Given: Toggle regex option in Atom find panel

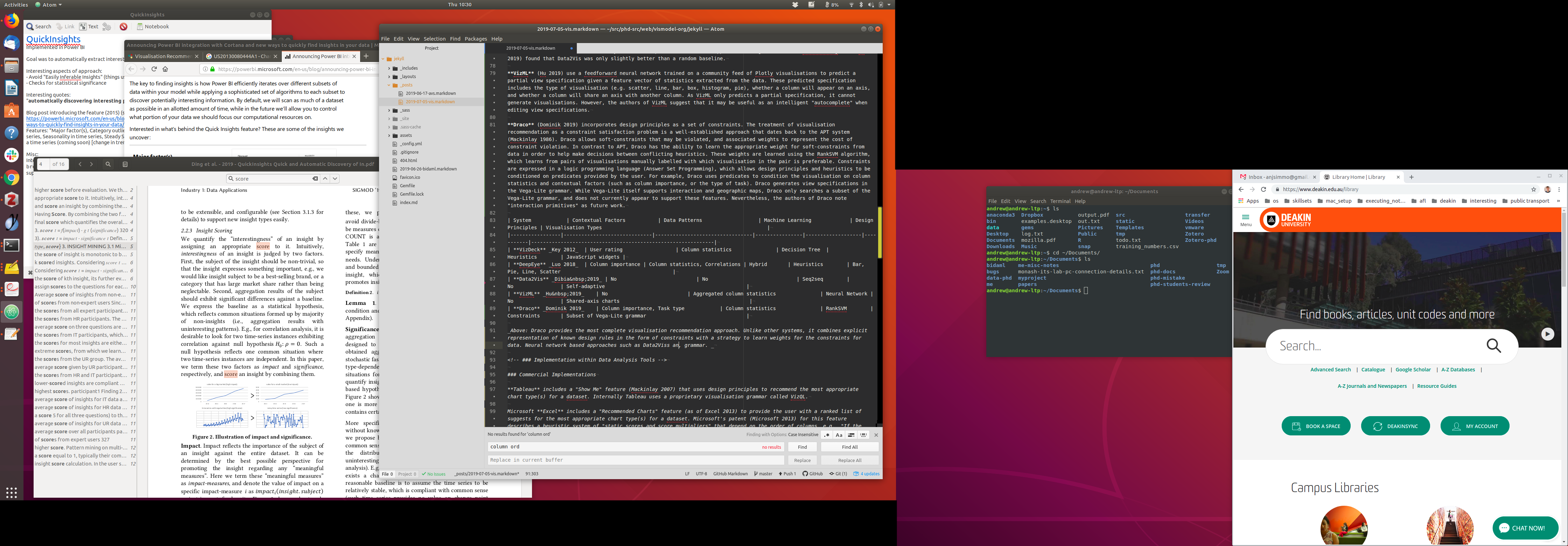Looking at the screenshot, I should point(827,435).
